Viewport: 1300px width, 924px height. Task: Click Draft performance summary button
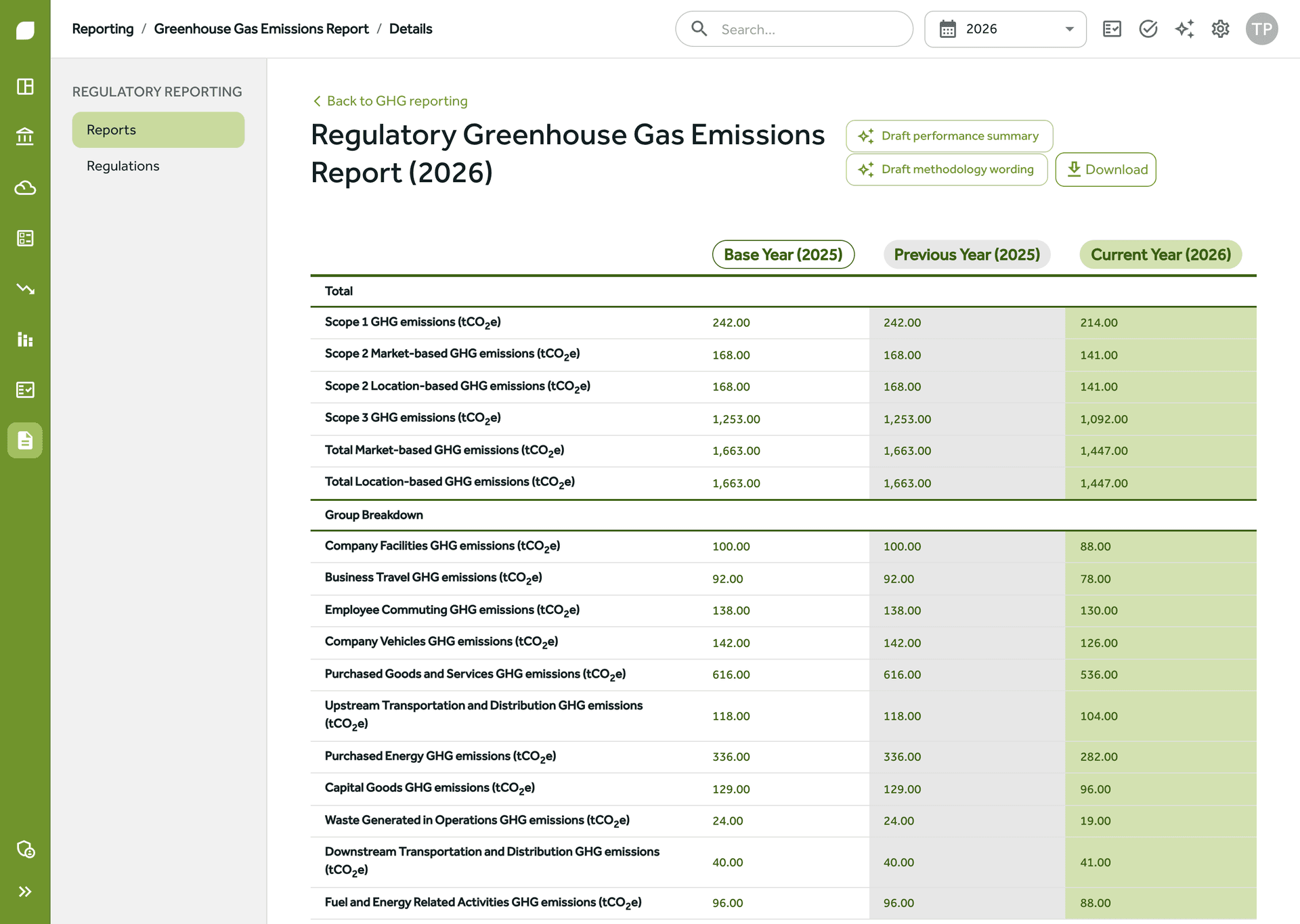coord(949,136)
